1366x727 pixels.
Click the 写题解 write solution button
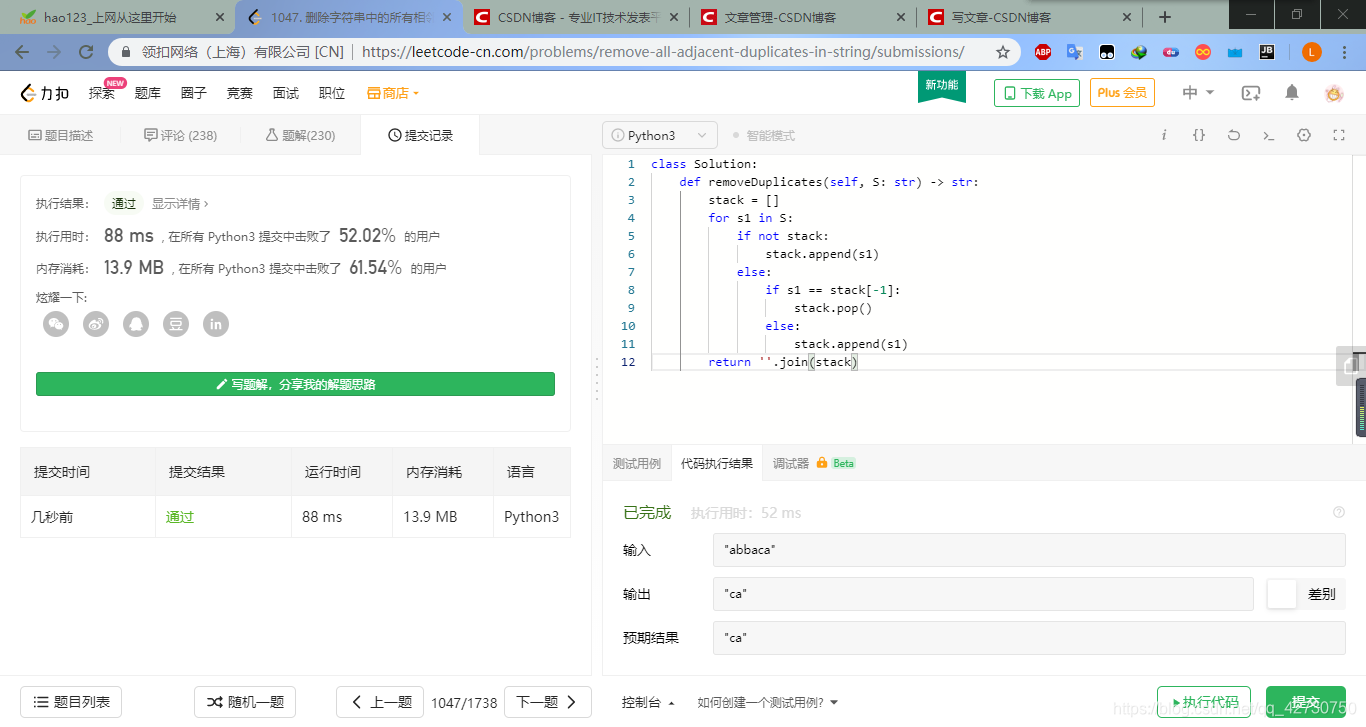point(295,384)
